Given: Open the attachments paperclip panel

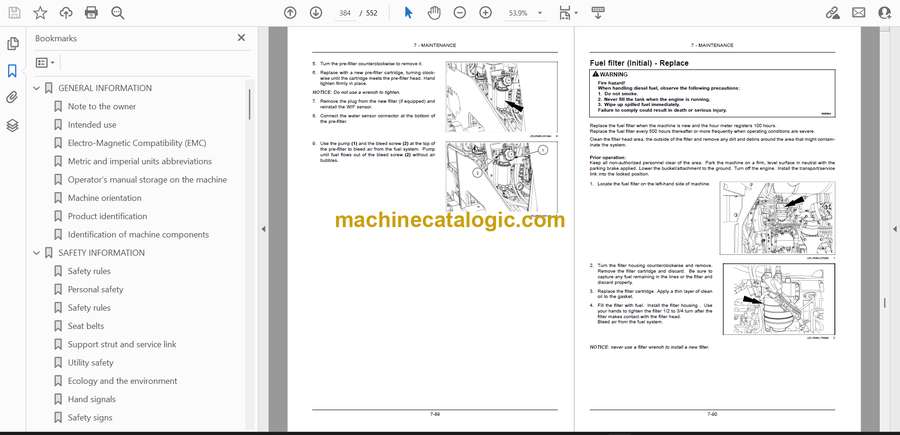Looking at the screenshot, I should [13, 98].
